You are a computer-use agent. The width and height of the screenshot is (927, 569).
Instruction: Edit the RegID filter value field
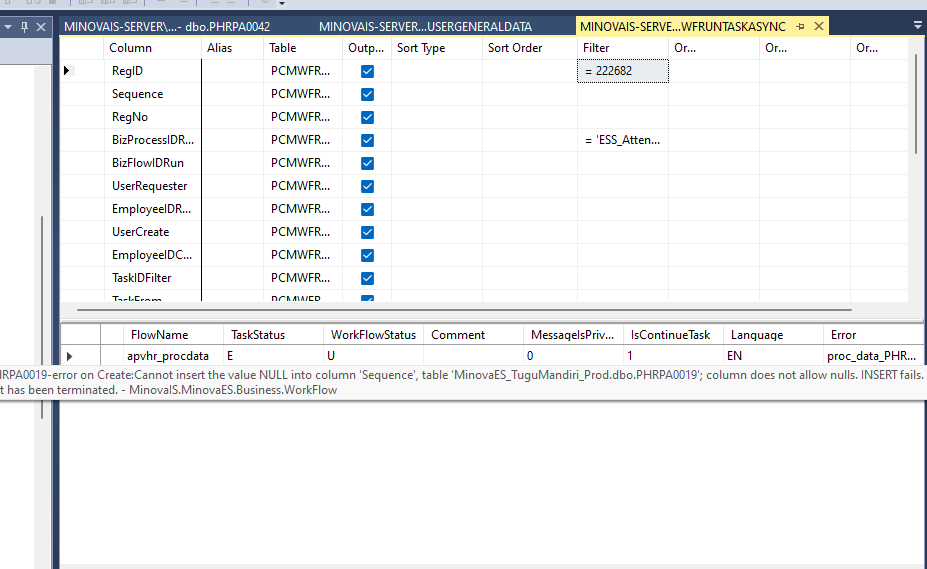(x=622, y=71)
